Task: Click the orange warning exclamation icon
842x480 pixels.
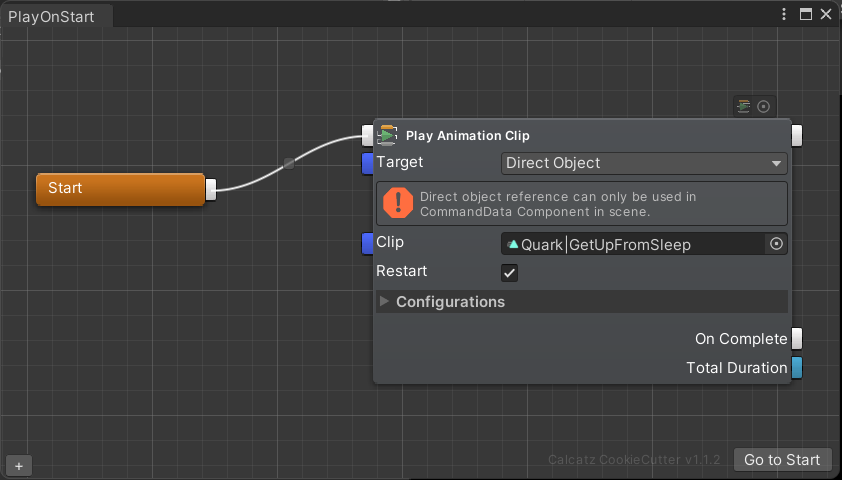Action: pos(398,203)
